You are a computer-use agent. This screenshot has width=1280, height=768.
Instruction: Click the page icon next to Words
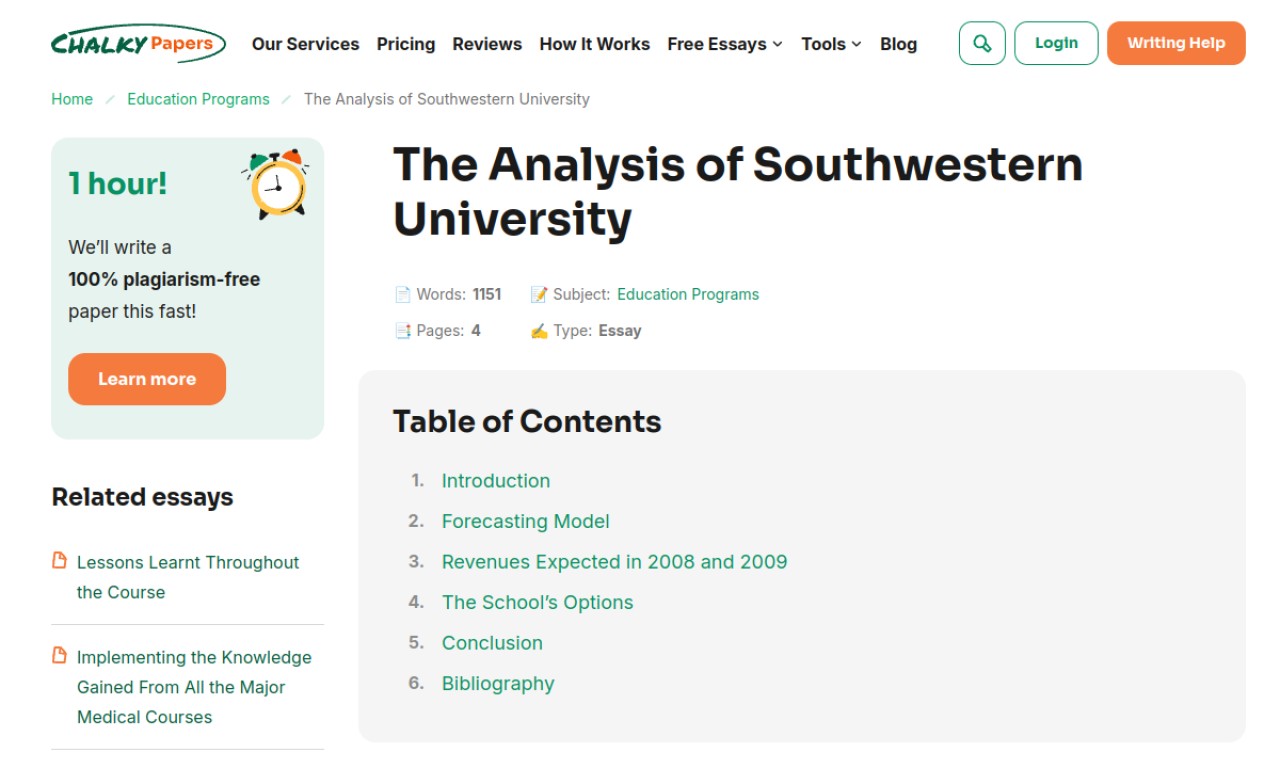[x=403, y=295]
